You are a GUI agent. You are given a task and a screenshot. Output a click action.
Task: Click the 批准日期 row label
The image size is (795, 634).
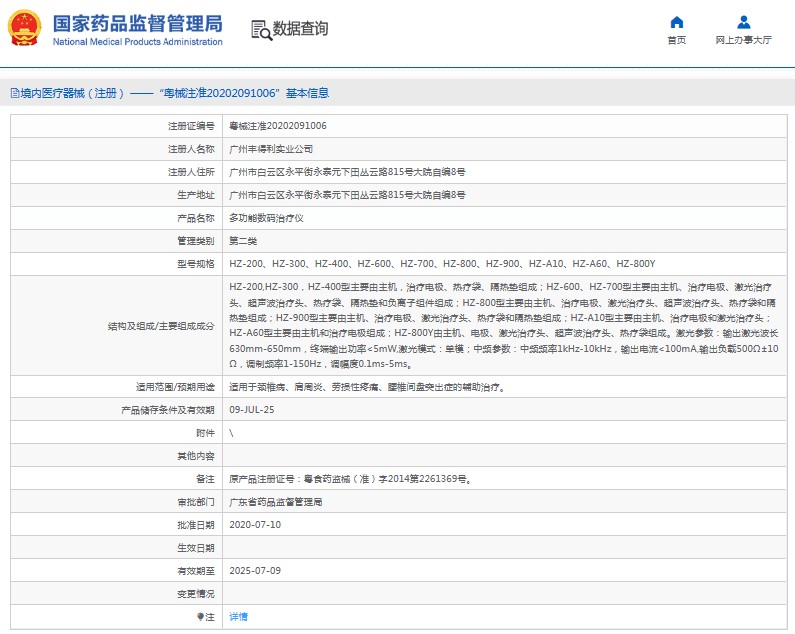[196, 525]
